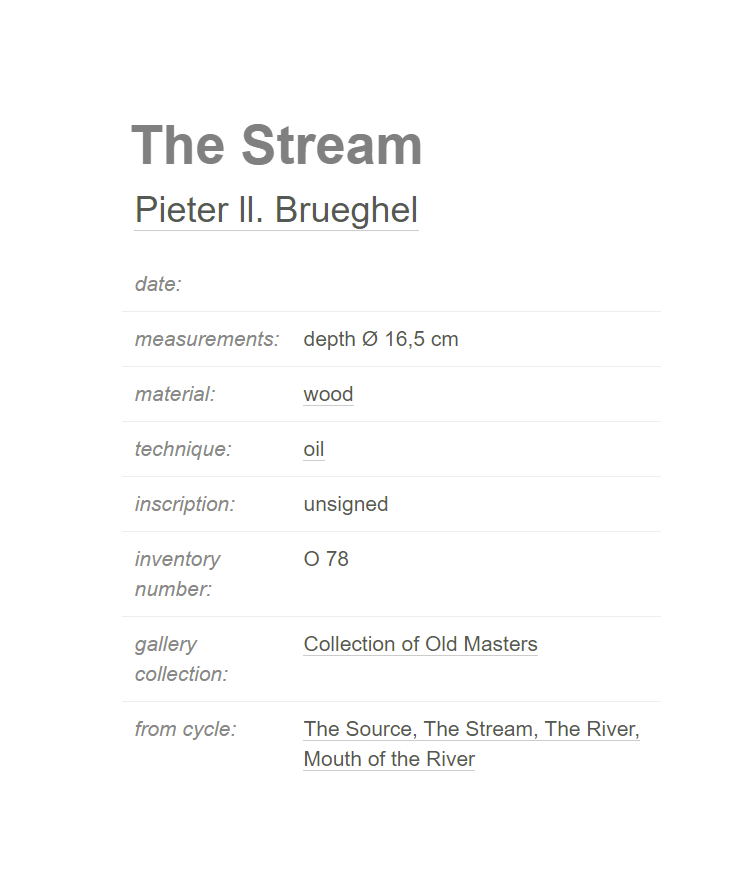
Task: Click the 'material:' field label
Action: point(175,394)
